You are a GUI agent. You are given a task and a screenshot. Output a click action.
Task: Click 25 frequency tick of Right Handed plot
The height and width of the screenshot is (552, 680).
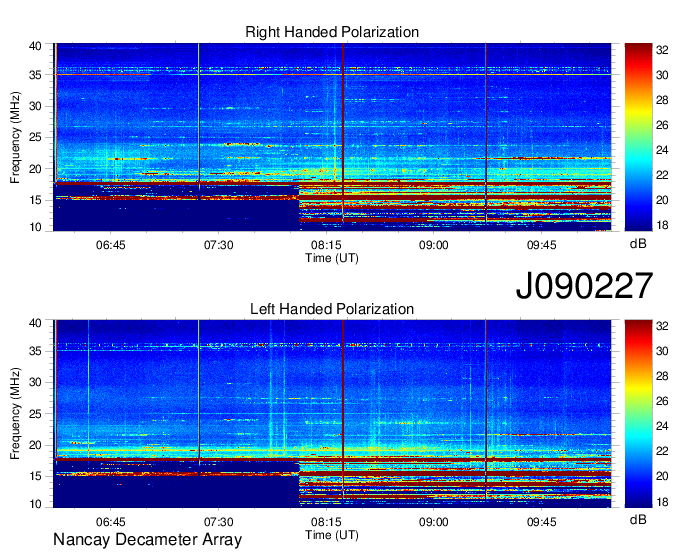[35, 138]
